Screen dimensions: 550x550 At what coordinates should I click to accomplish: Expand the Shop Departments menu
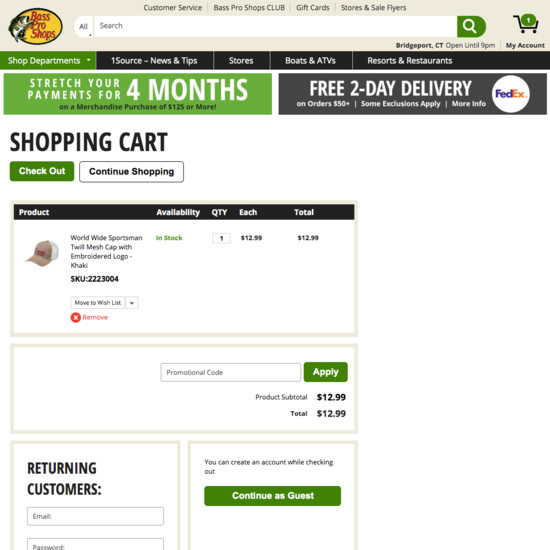pos(48,61)
